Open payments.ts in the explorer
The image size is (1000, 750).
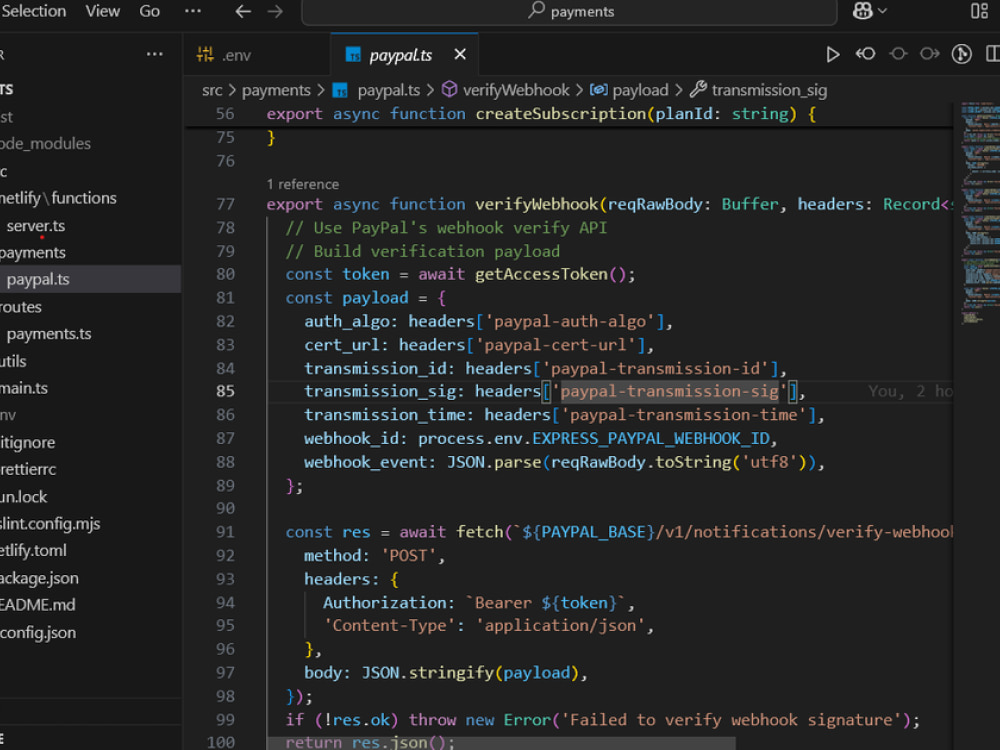48,334
